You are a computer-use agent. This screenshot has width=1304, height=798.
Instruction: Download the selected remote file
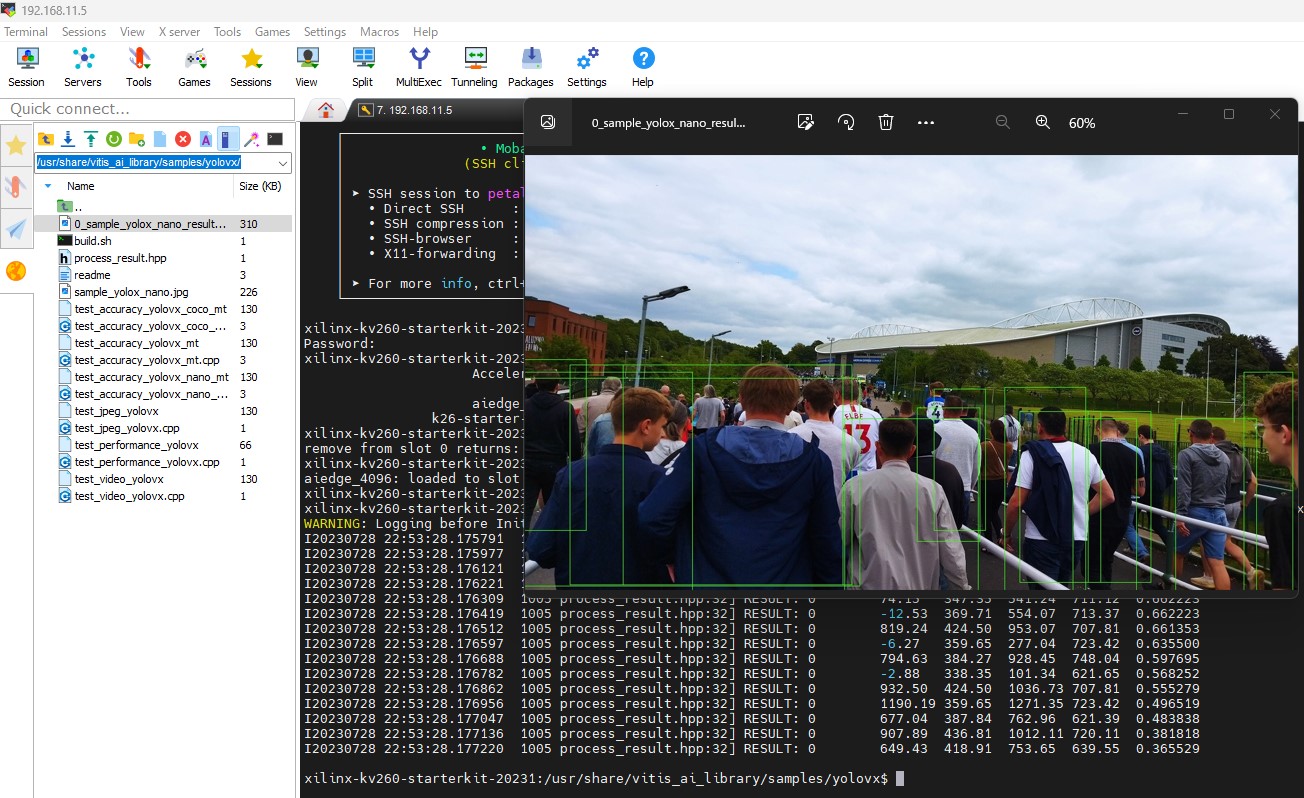[68, 139]
